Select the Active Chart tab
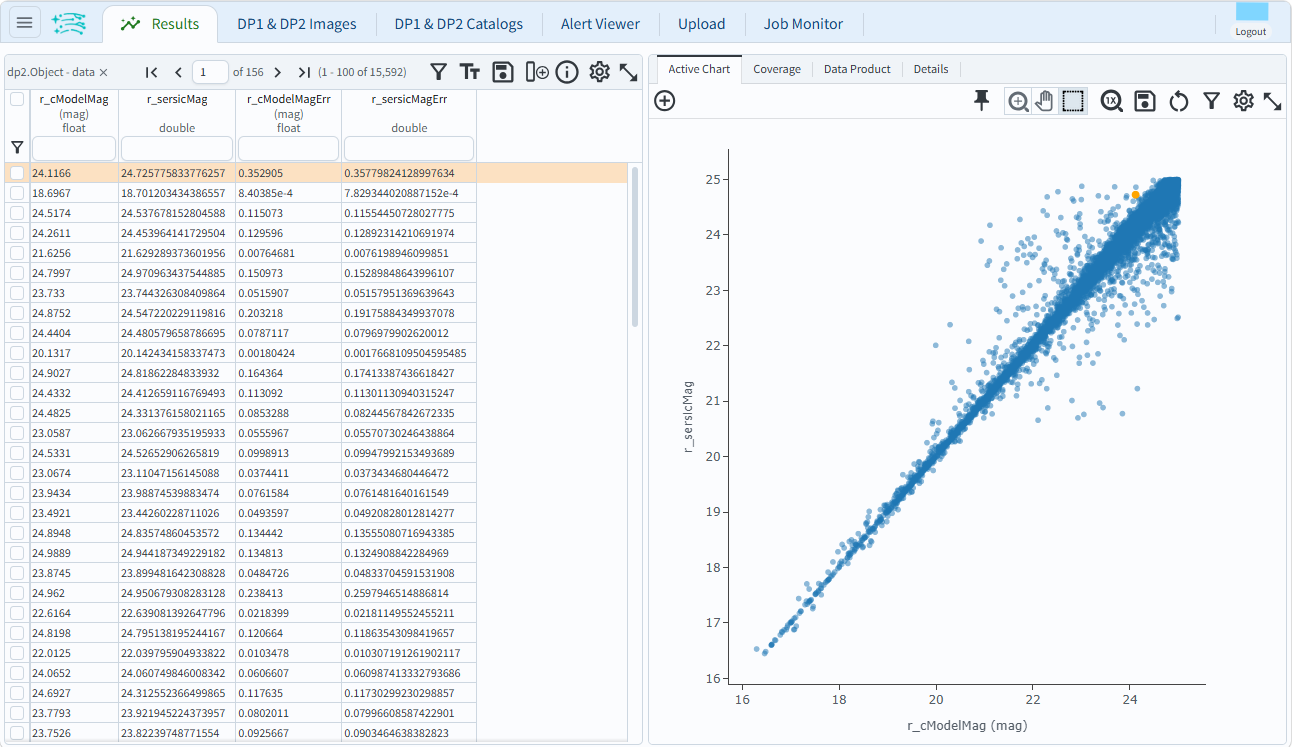Image resolution: width=1292 pixels, height=747 pixels. coord(699,69)
